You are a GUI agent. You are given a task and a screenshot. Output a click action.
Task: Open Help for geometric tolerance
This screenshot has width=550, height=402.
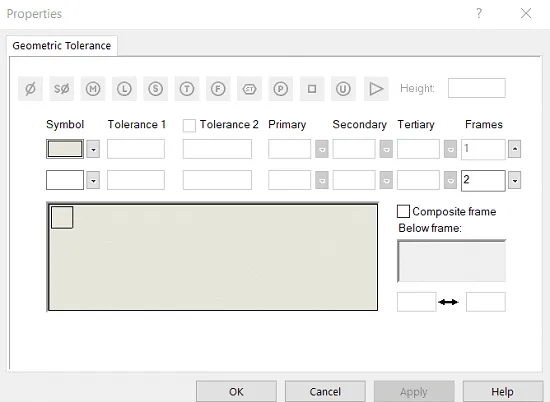[x=503, y=391]
